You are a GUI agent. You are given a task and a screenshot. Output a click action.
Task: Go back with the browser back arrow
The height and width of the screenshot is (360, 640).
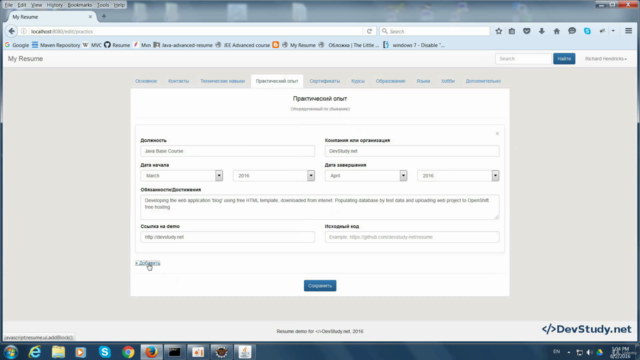click(x=11, y=31)
